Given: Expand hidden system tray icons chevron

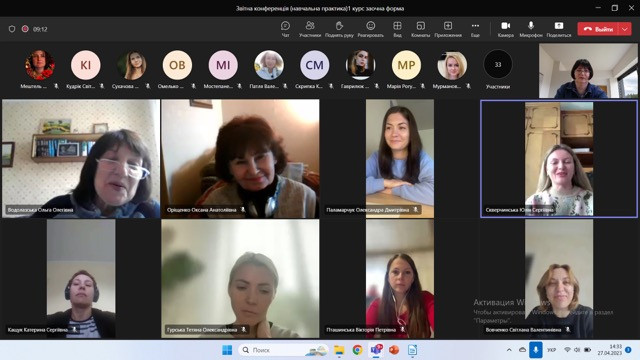Looking at the screenshot, I should click(509, 350).
